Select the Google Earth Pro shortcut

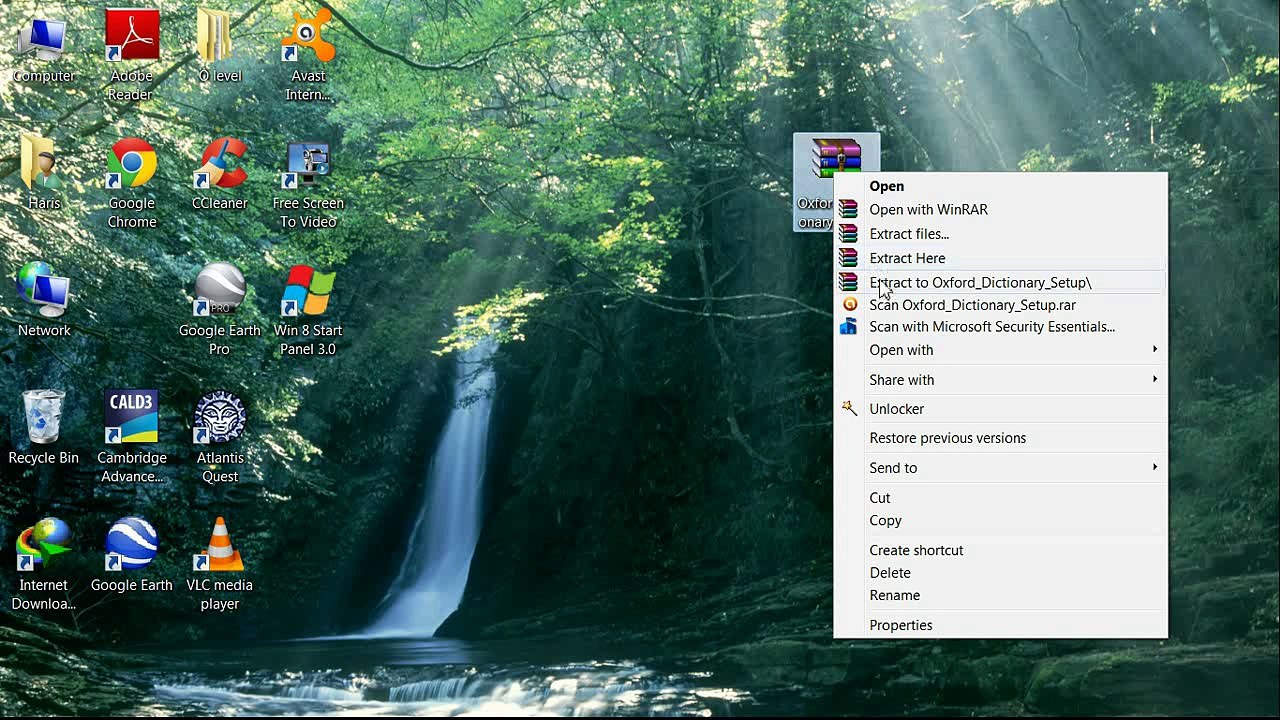tap(219, 311)
